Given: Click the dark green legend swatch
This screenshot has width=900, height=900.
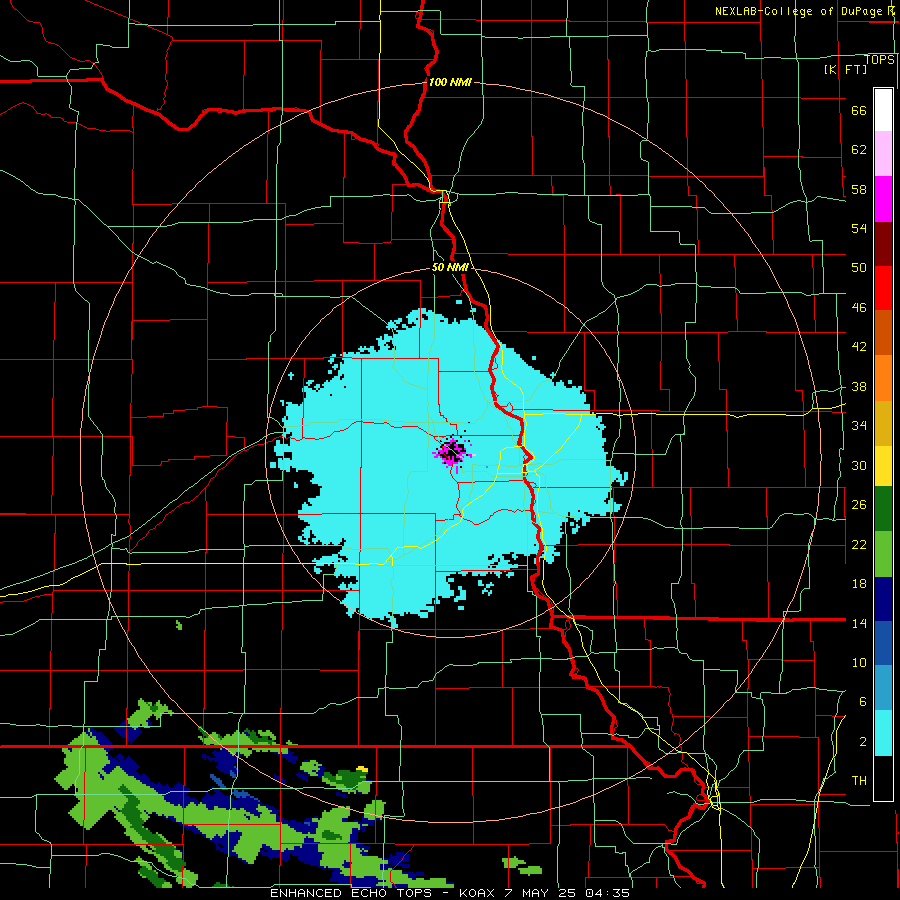Looking at the screenshot, I should (x=883, y=509).
